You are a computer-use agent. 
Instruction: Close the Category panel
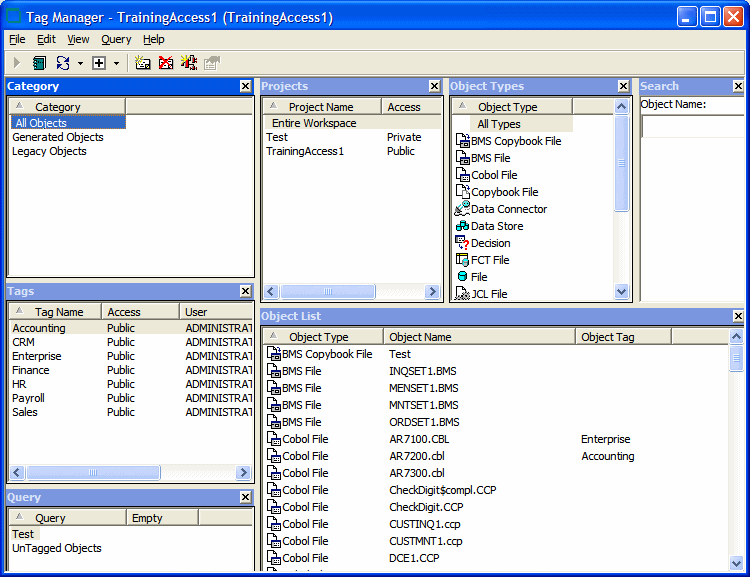246,87
